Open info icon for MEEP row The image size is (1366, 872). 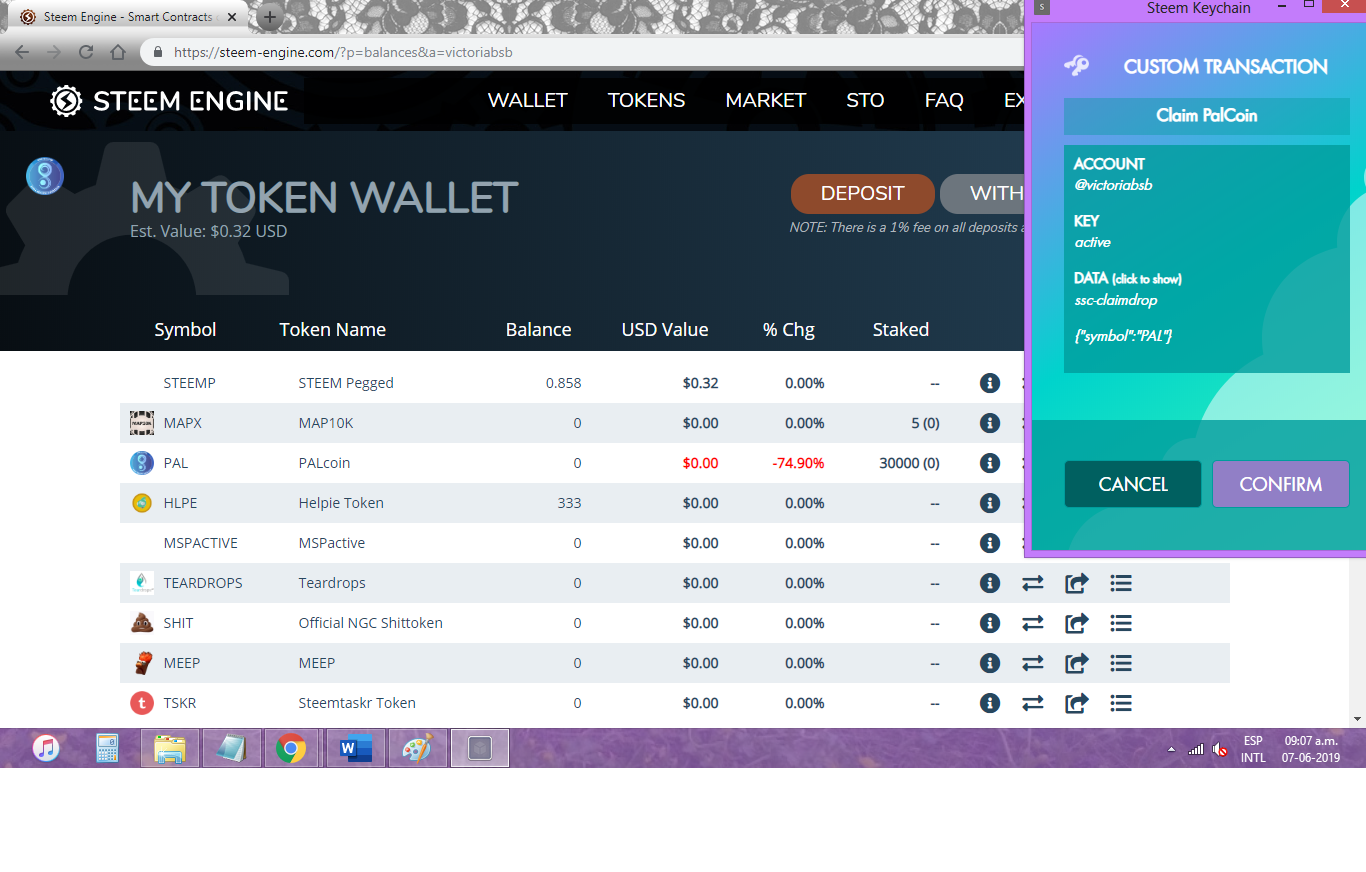coord(990,663)
